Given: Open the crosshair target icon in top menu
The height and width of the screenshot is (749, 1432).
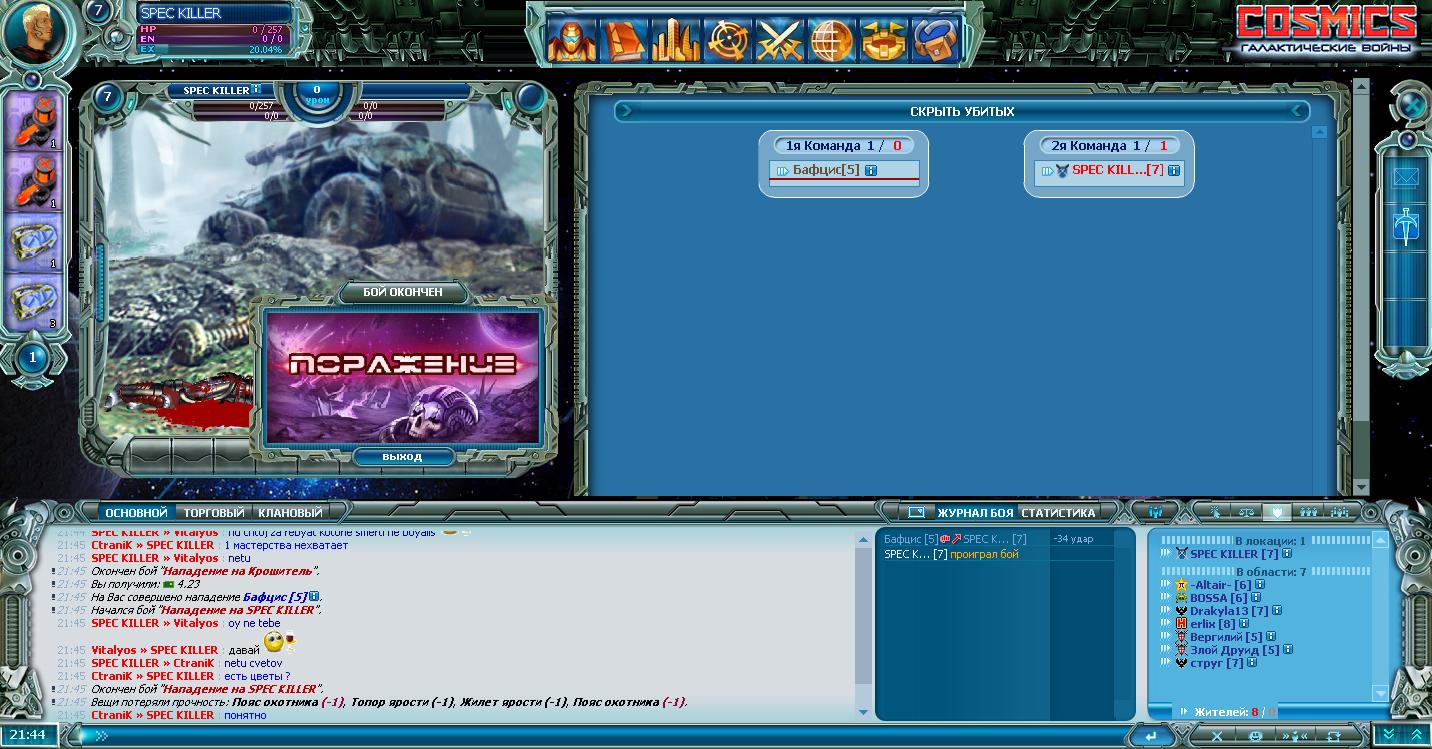Looking at the screenshot, I should tap(728, 41).
